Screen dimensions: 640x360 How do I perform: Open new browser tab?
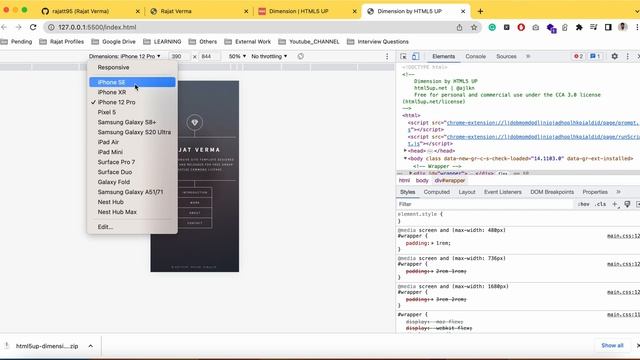point(480,11)
